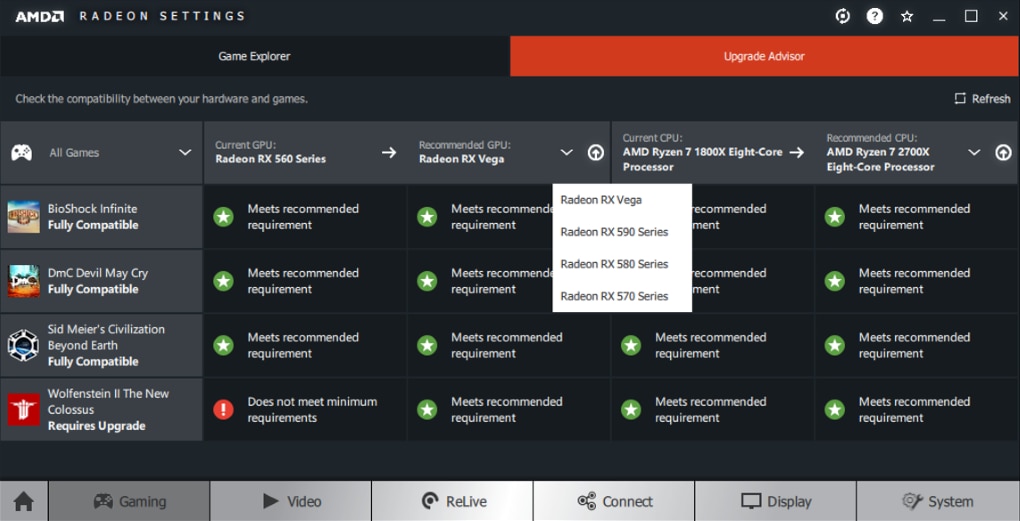Click the green star in BioShock recommended GPU cell

(427, 217)
